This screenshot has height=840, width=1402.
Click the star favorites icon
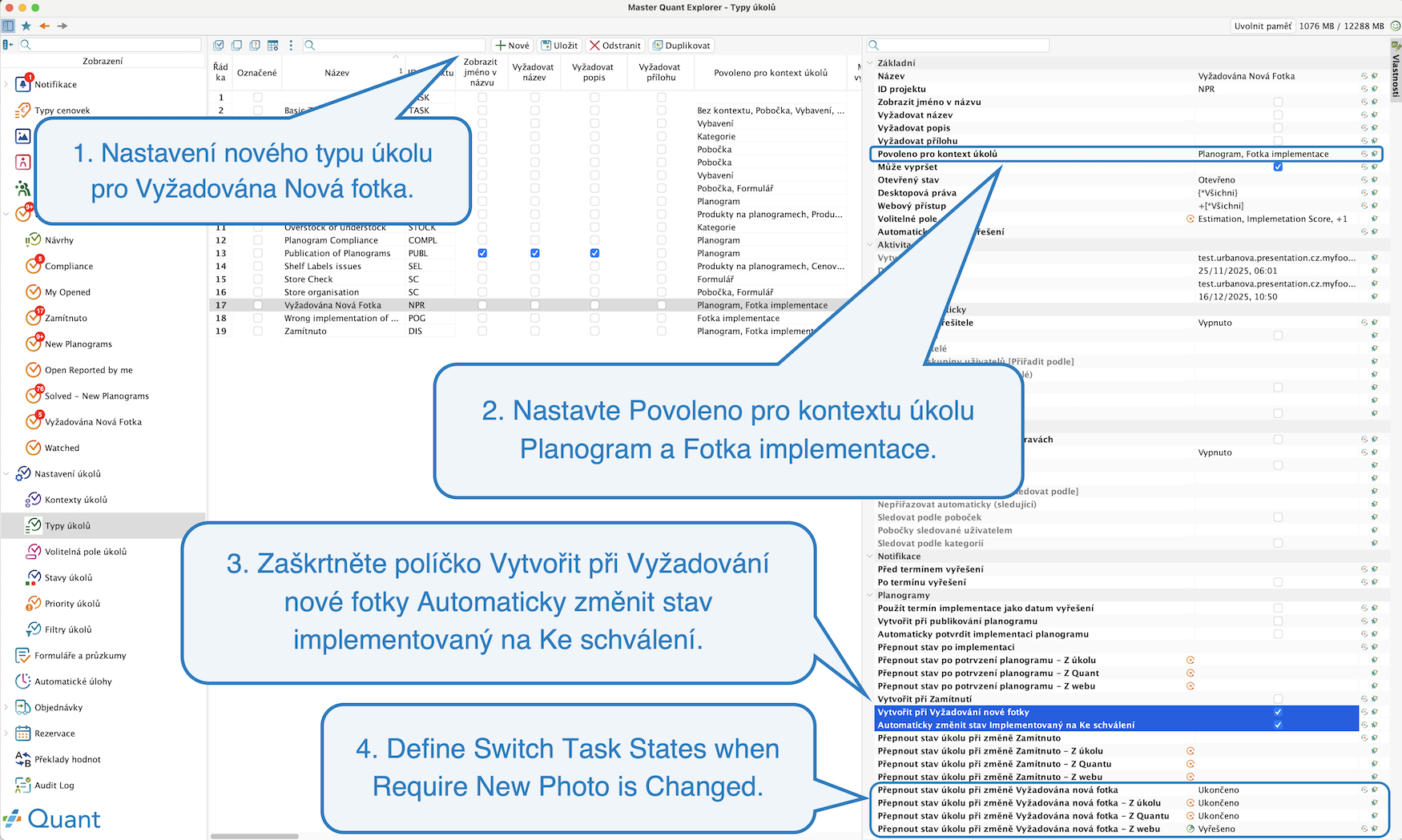point(26,26)
